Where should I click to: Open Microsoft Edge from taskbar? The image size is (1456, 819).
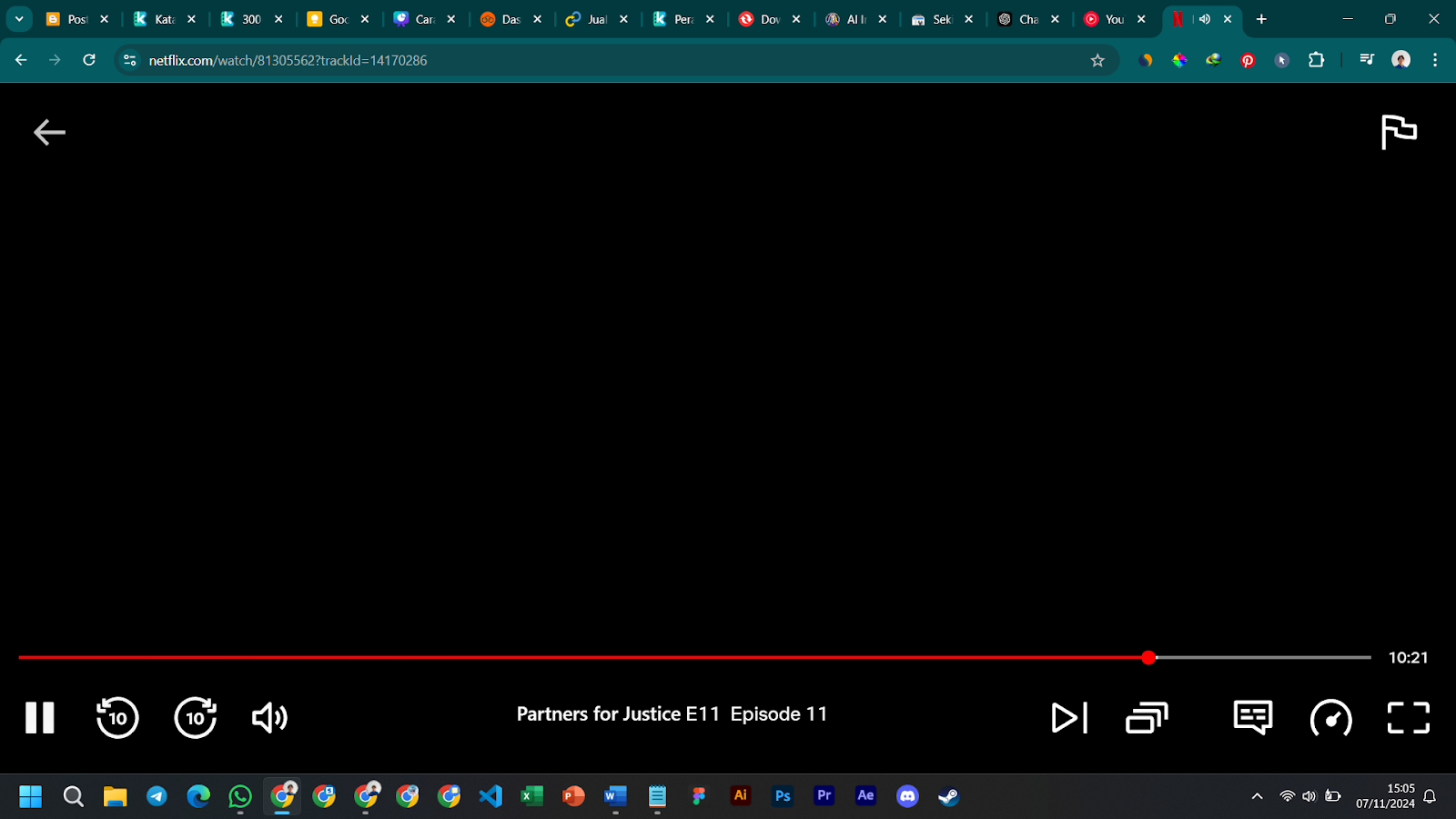(x=198, y=797)
